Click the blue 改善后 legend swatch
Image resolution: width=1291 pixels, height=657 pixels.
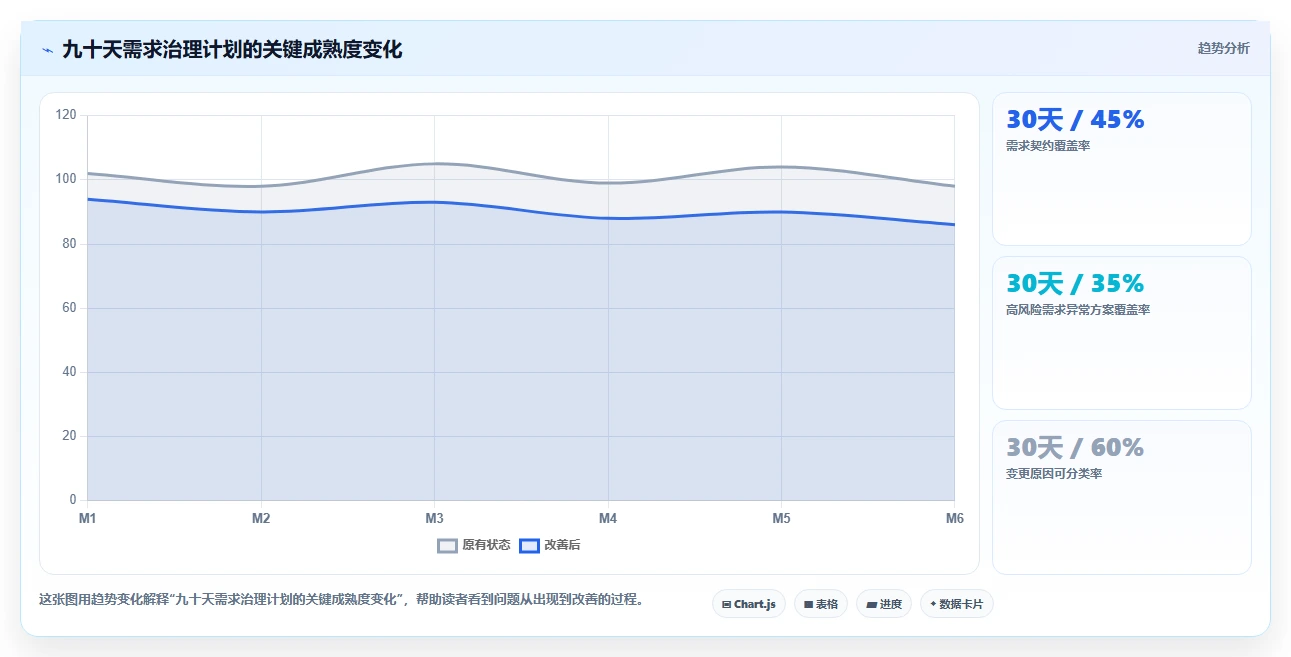(529, 545)
